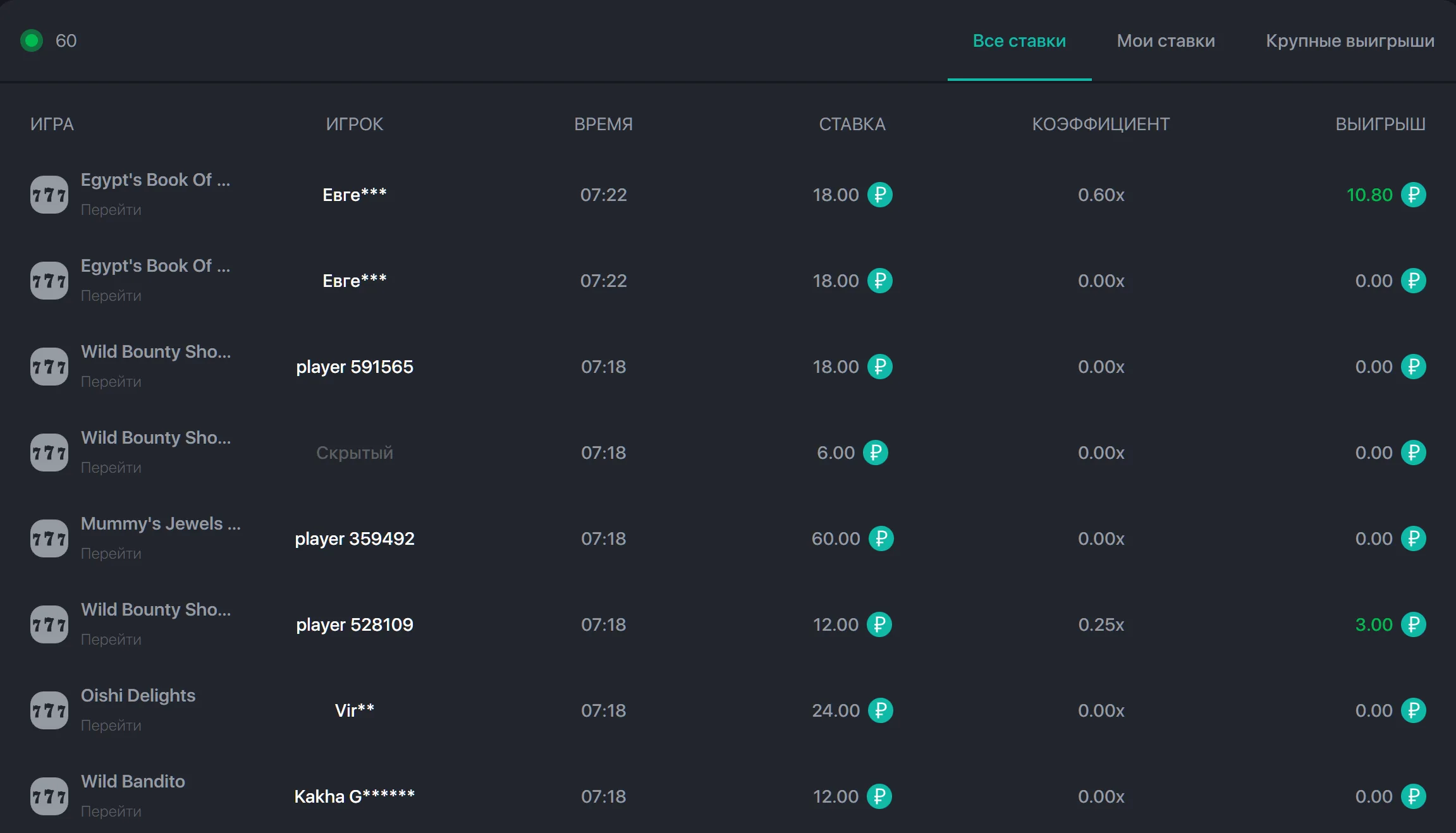1456x833 pixels.
Task: Open the first Egypt's Book Of game title
Action: point(155,179)
